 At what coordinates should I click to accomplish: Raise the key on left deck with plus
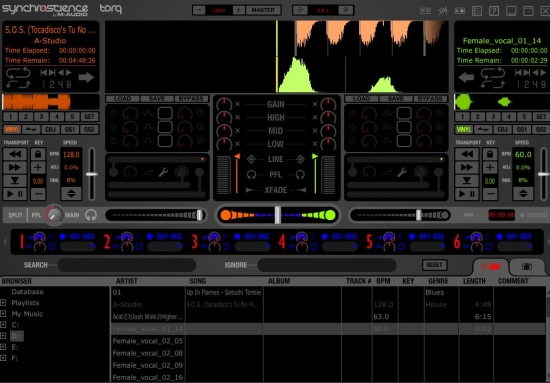point(38,167)
